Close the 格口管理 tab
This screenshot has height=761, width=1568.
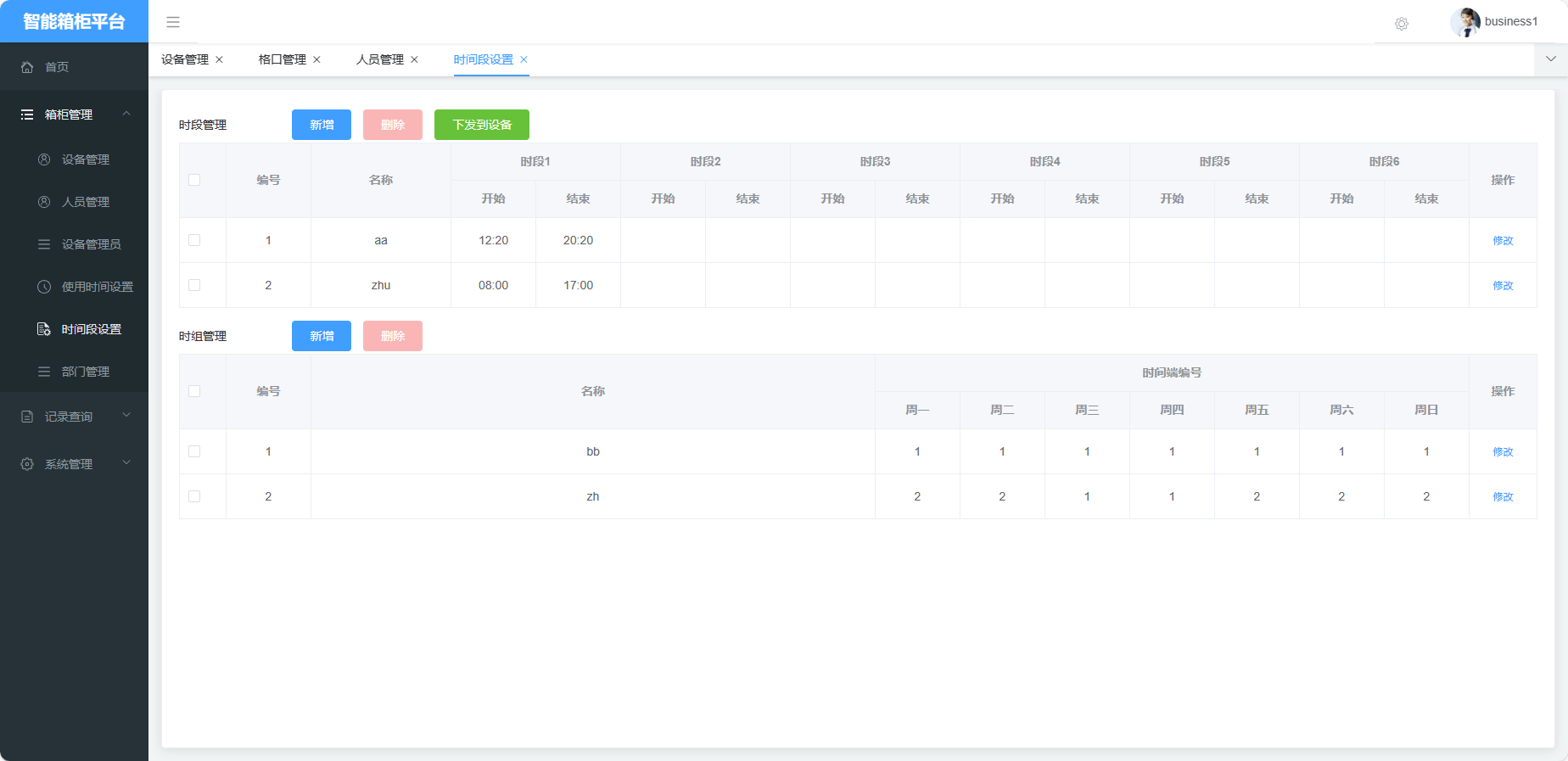coord(316,59)
